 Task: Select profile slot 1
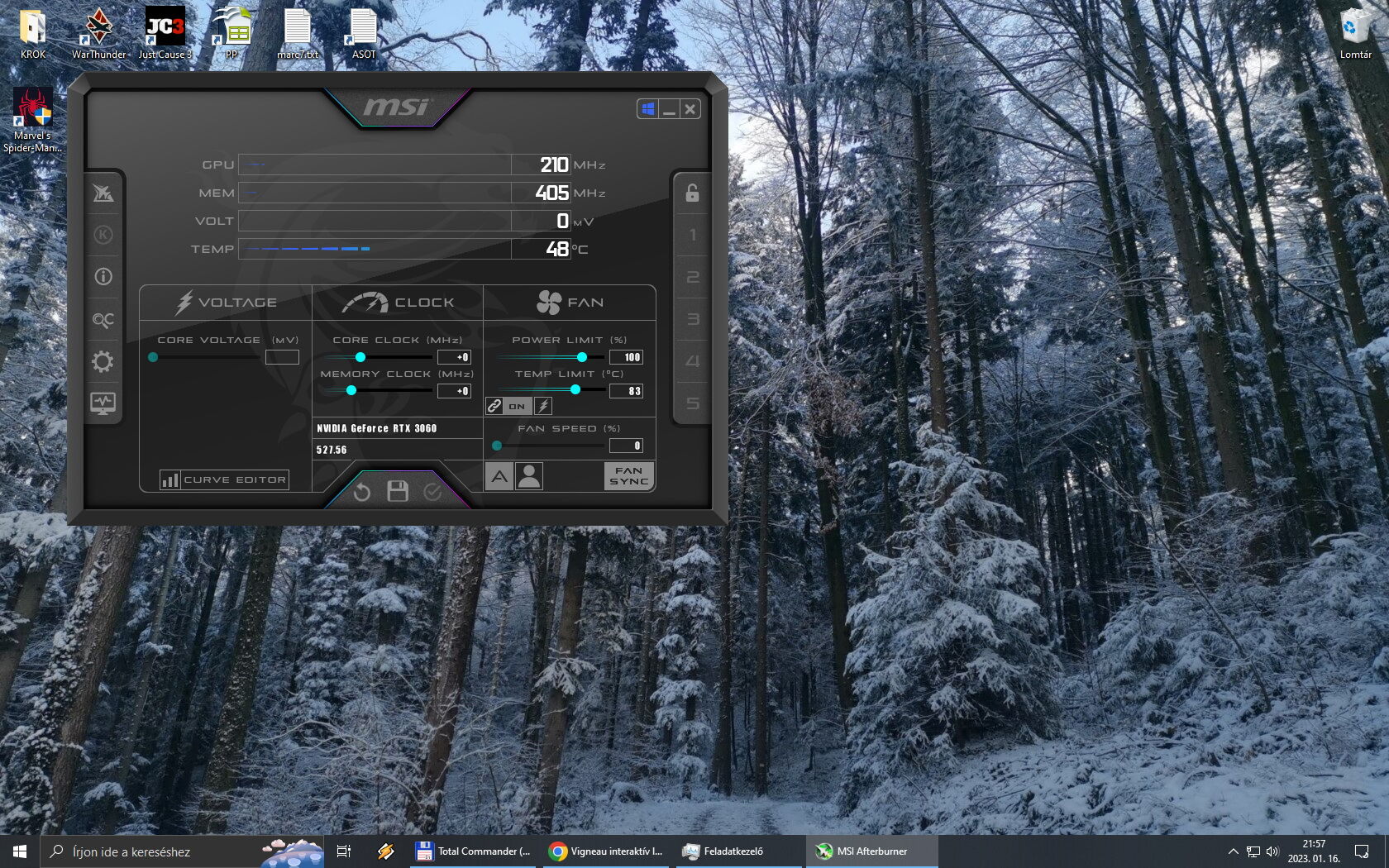[x=693, y=235]
